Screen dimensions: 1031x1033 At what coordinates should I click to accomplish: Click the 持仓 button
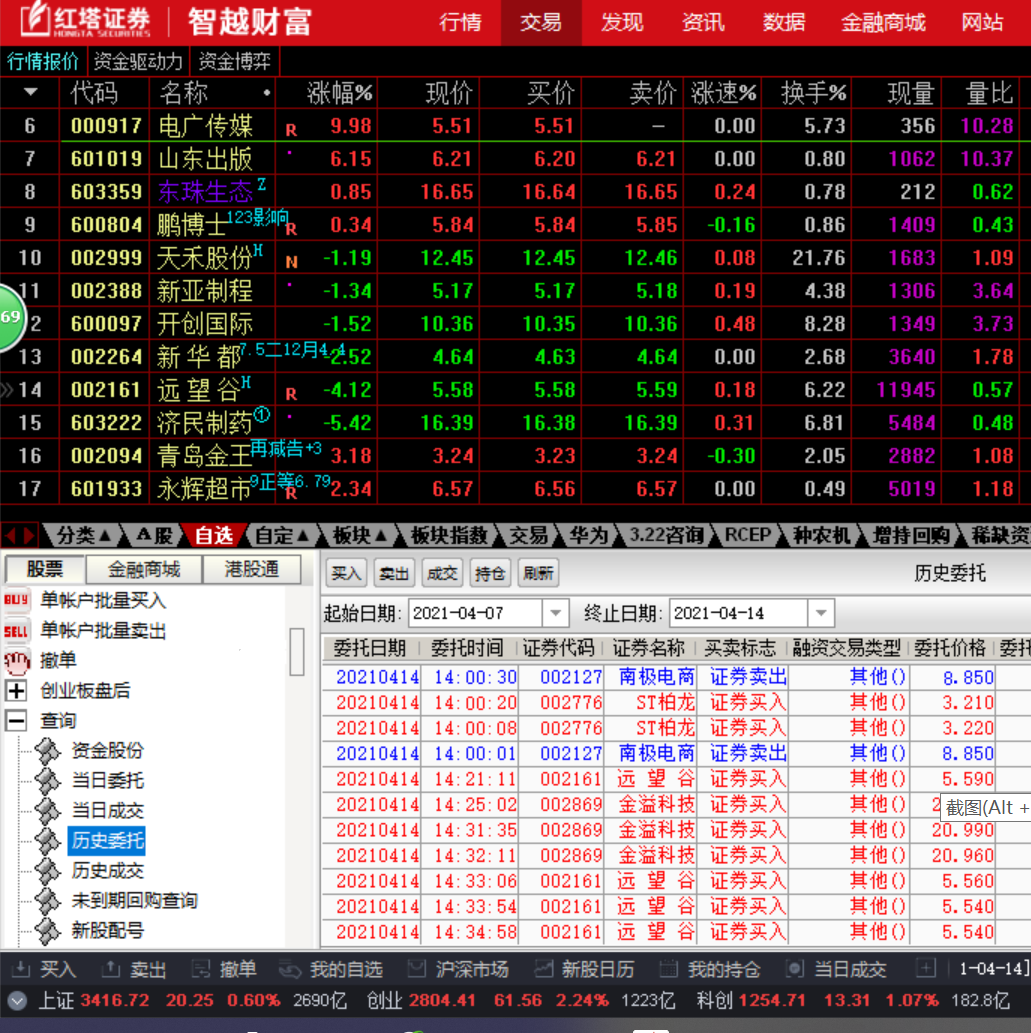pos(490,573)
